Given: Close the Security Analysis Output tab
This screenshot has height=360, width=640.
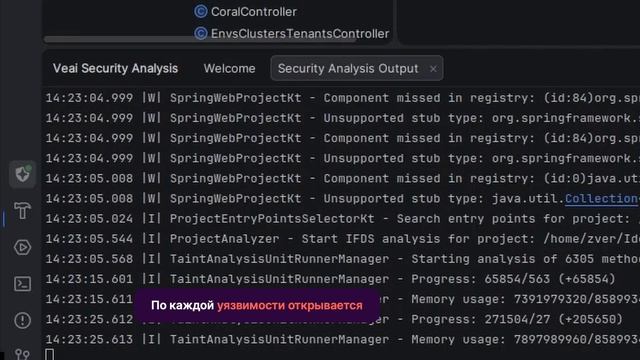Looking at the screenshot, I should click(433, 69).
